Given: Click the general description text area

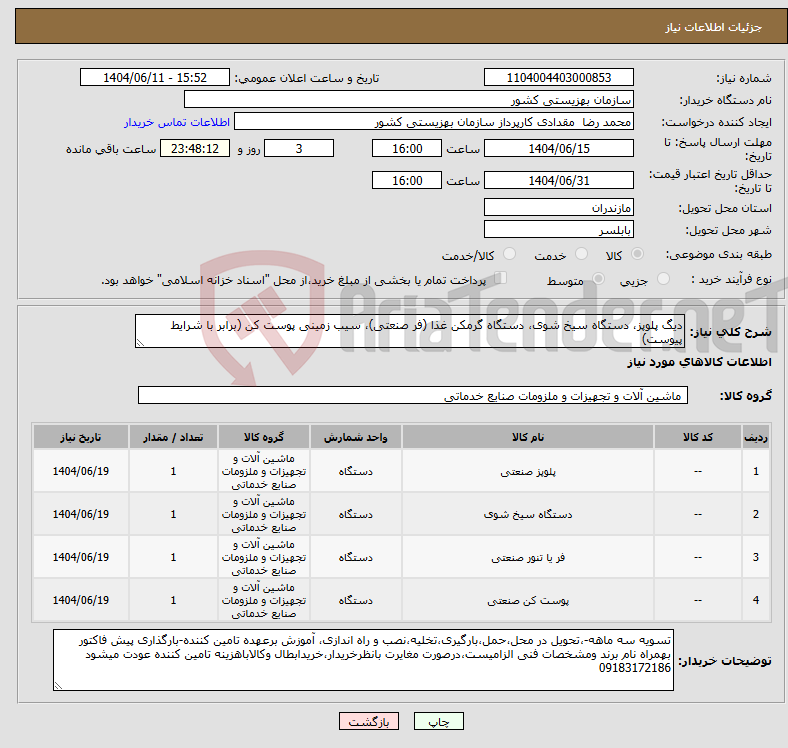Looking at the screenshot, I should 410,331.
